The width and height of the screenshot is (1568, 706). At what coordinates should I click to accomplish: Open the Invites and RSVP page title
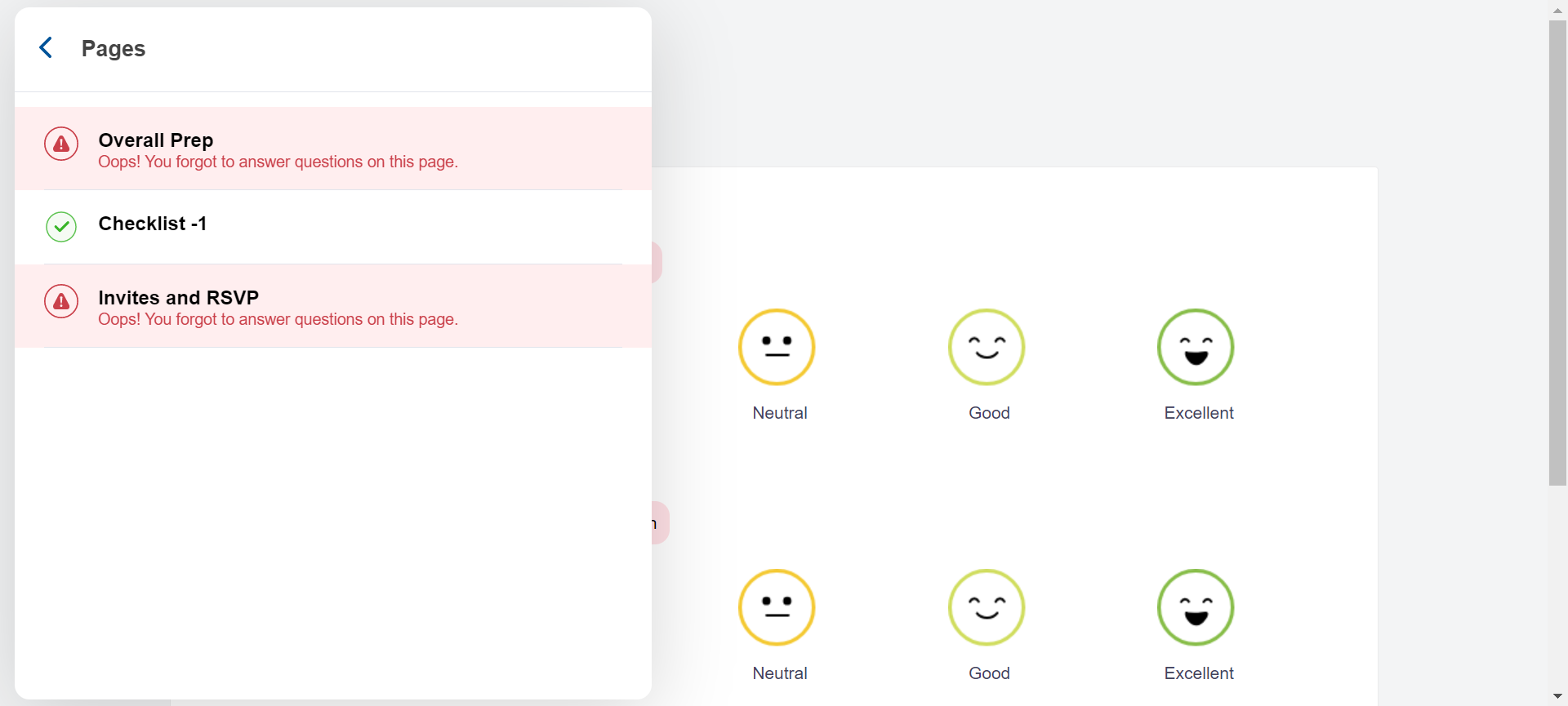[x=178, y=298]
